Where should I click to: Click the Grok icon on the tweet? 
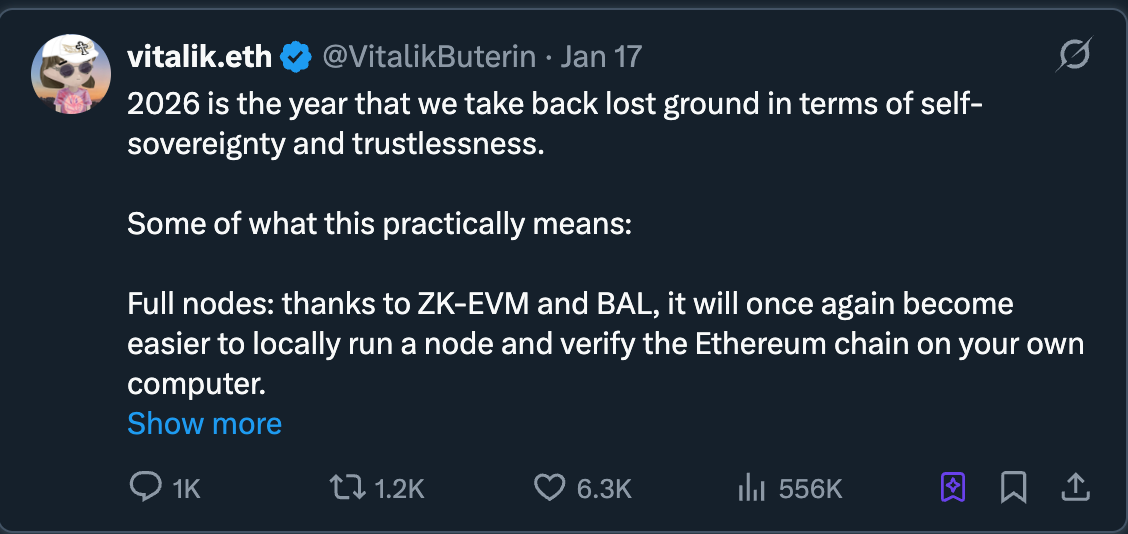tap(1073, 57)
